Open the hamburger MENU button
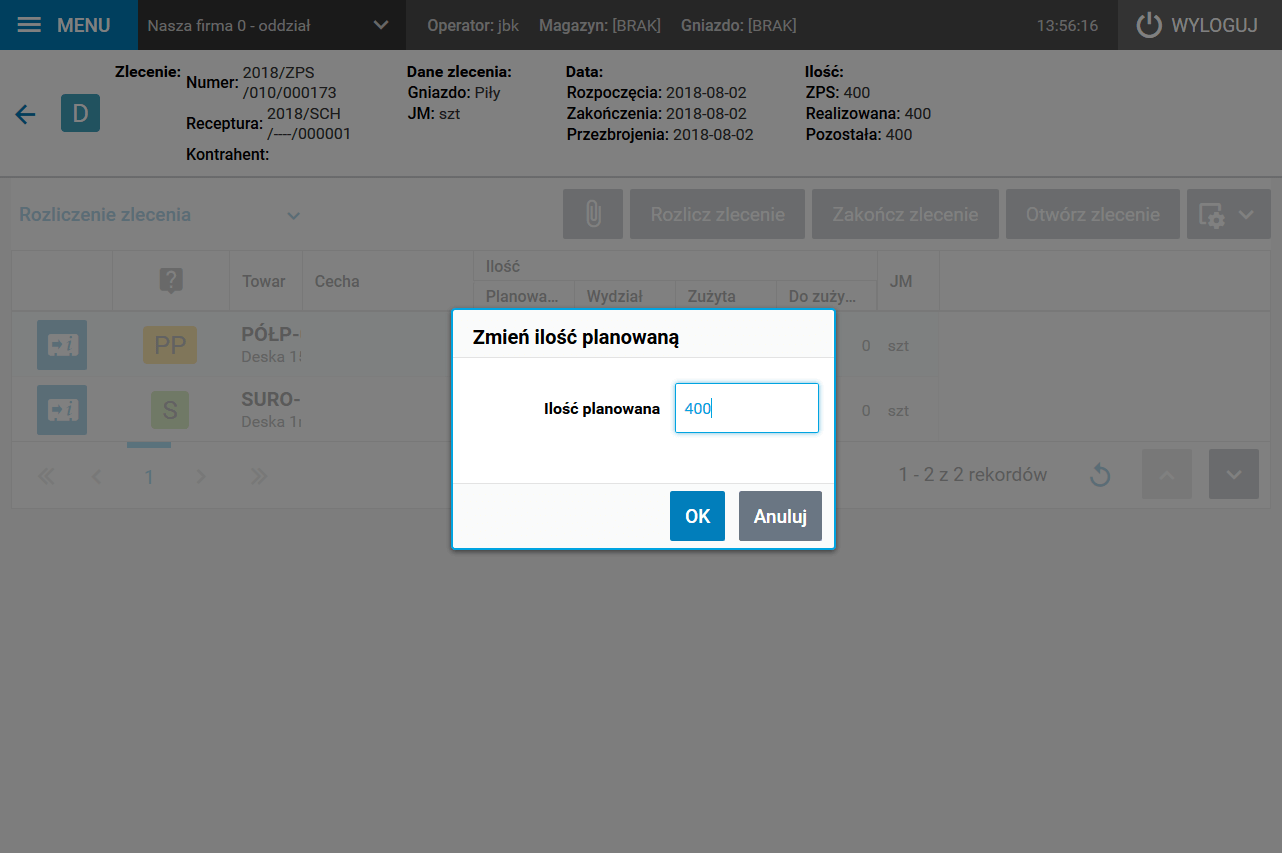Screen dimensions: 1282x853 [68, 25]
